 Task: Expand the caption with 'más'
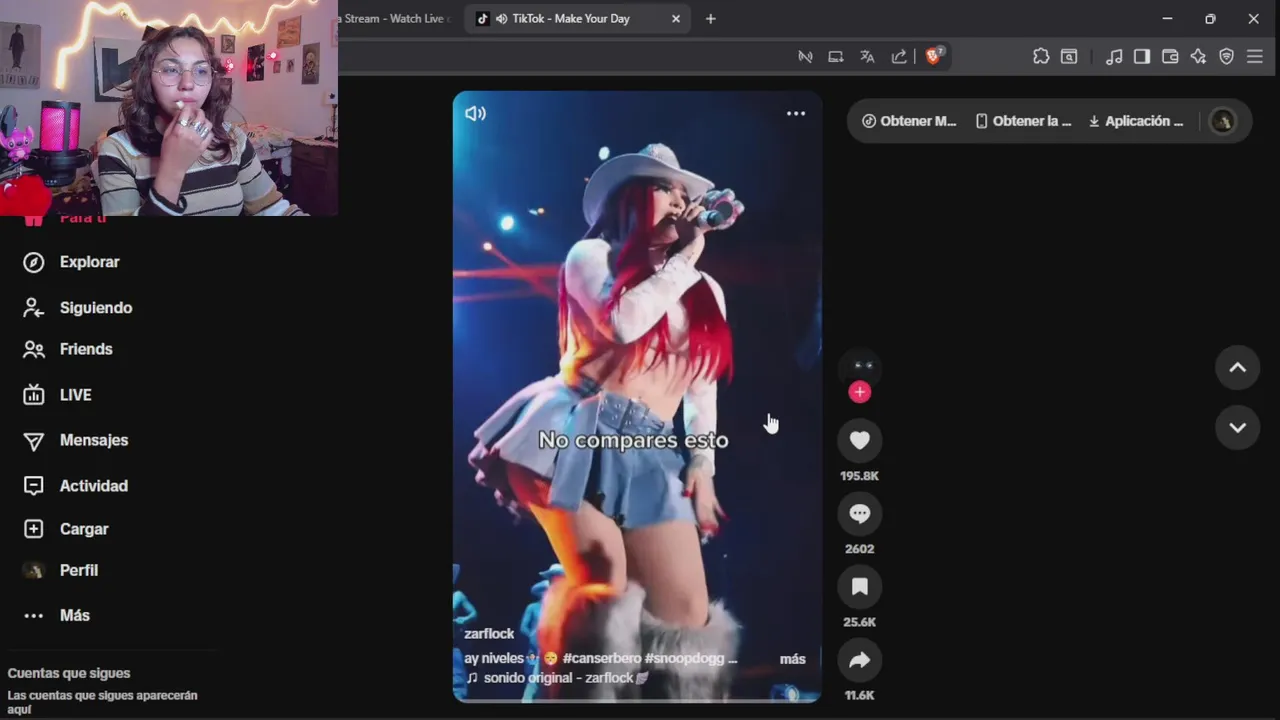(792, 659)
